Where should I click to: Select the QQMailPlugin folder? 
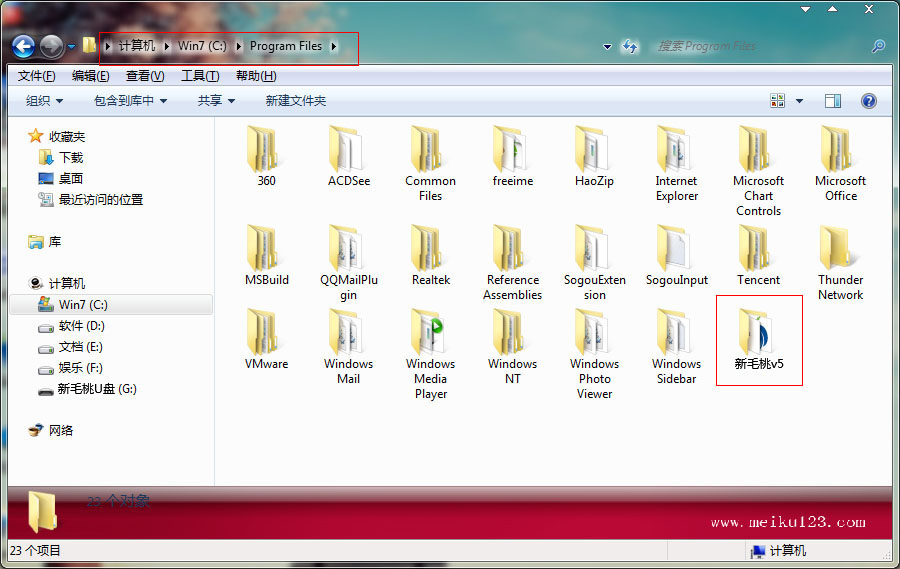(348, 263)
